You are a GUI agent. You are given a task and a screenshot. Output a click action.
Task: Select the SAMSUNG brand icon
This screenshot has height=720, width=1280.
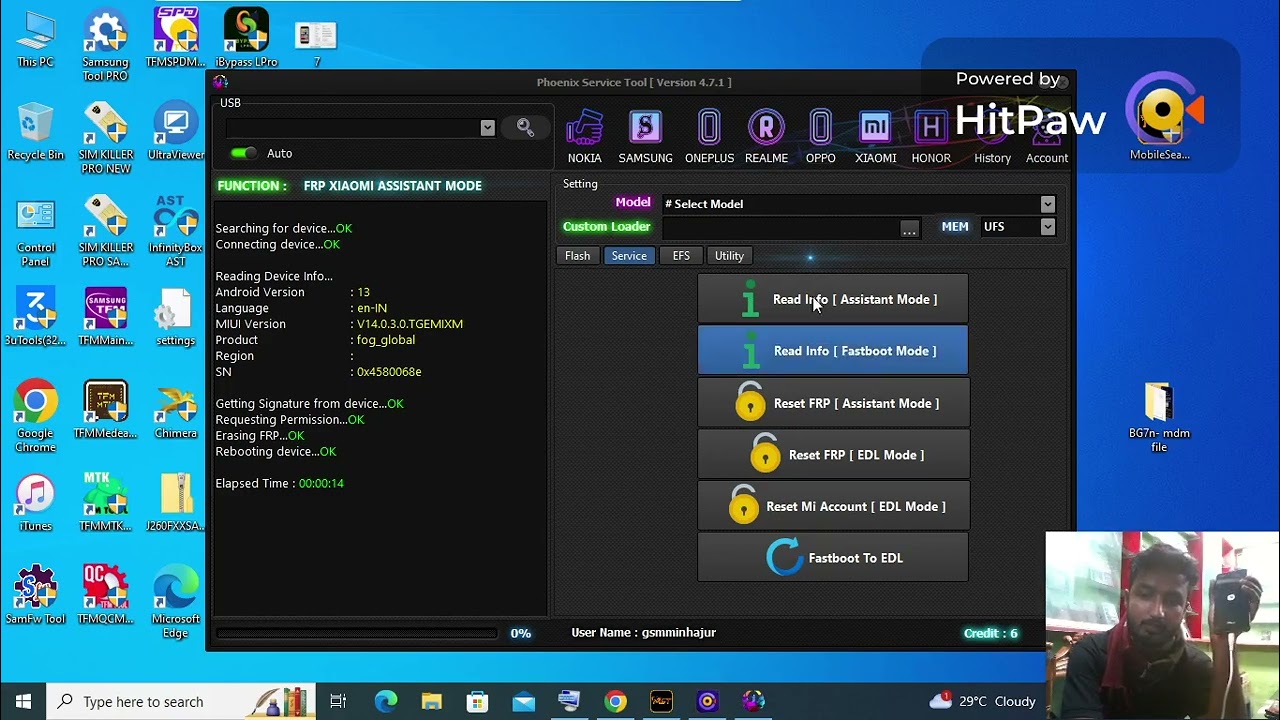point(645,136)
